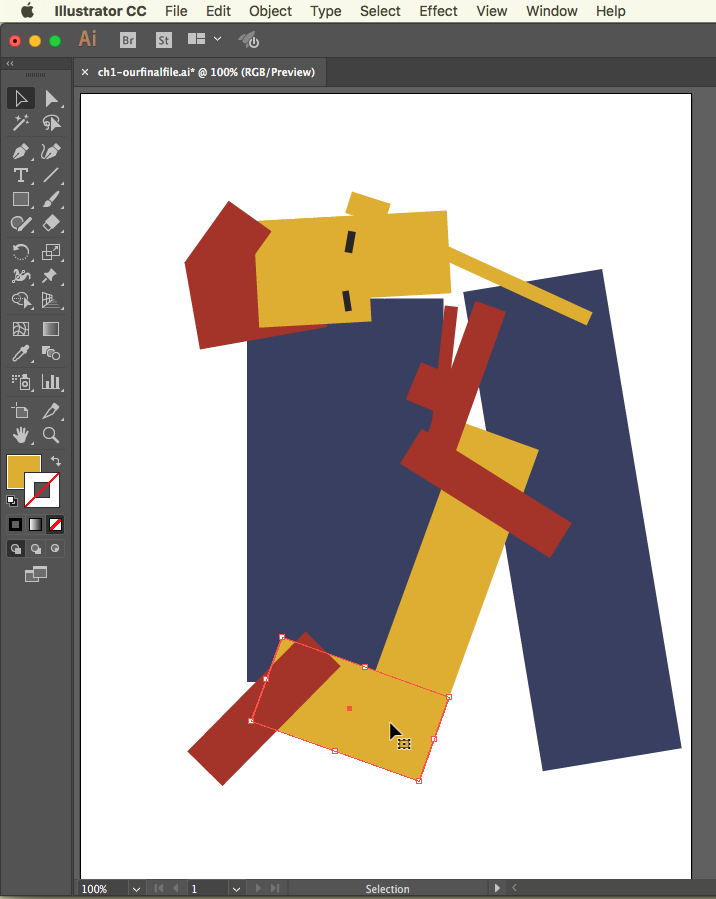Activate the Eyedropper tool
The width and height of the screenshot is (716, 899).
(x=20, y=353)
